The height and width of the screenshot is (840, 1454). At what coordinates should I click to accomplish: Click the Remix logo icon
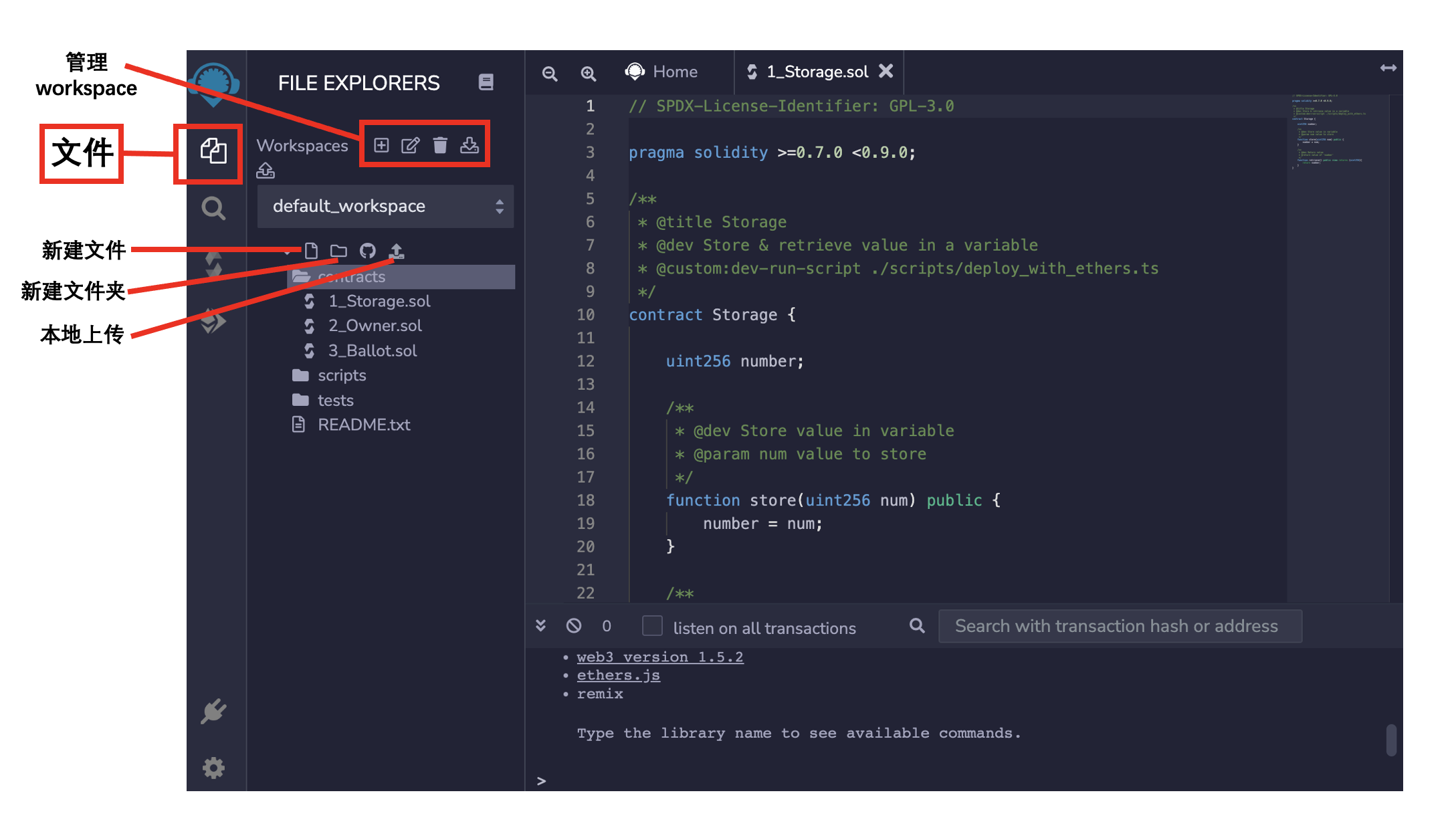point(213,85)
